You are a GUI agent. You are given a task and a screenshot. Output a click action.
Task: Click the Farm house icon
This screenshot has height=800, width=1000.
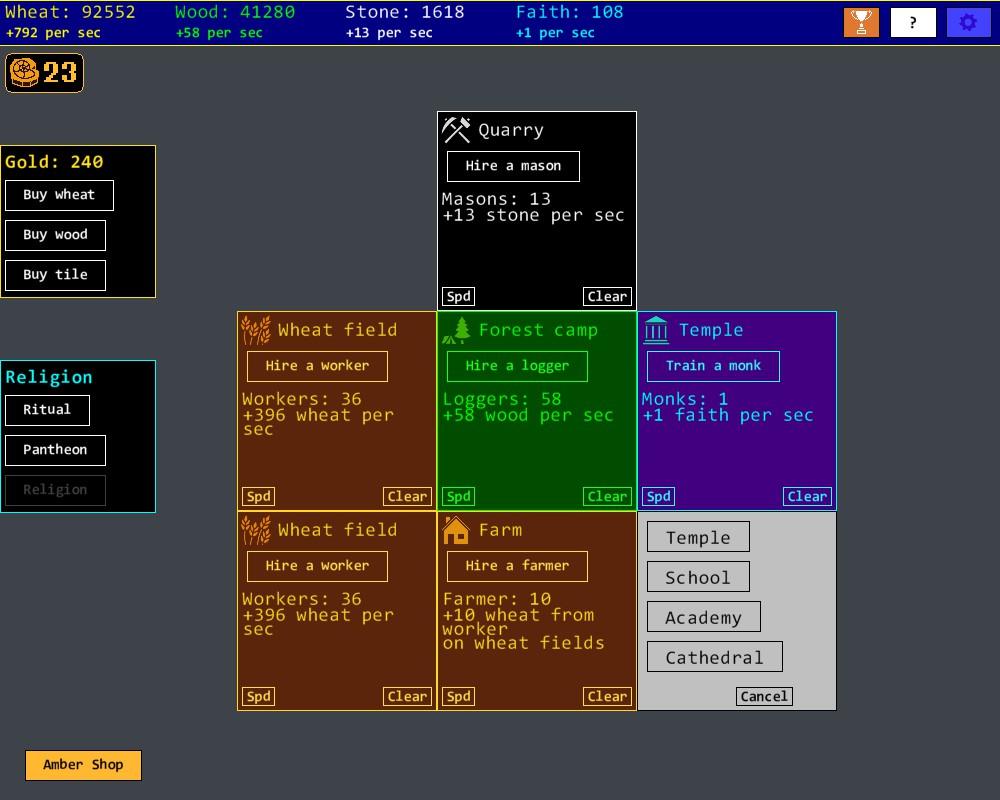(456, 530)
